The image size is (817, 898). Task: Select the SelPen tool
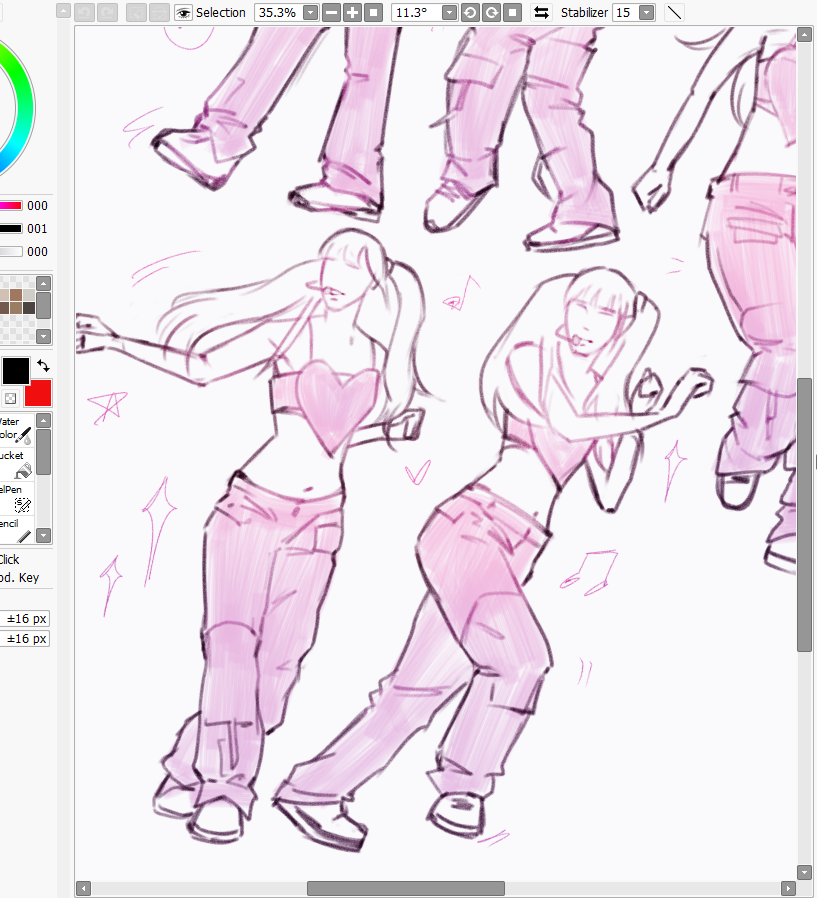[14, 497]
